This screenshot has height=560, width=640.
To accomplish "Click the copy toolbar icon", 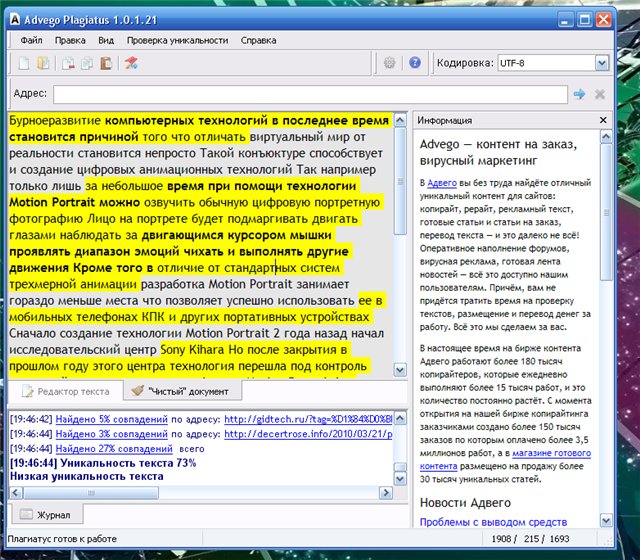I will (x=87, y=64).
